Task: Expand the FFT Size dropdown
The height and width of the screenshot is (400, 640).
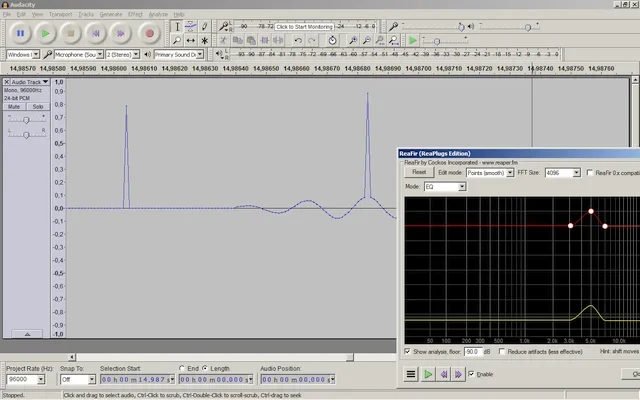Action: pyautogui.click(x=576, y=173)
